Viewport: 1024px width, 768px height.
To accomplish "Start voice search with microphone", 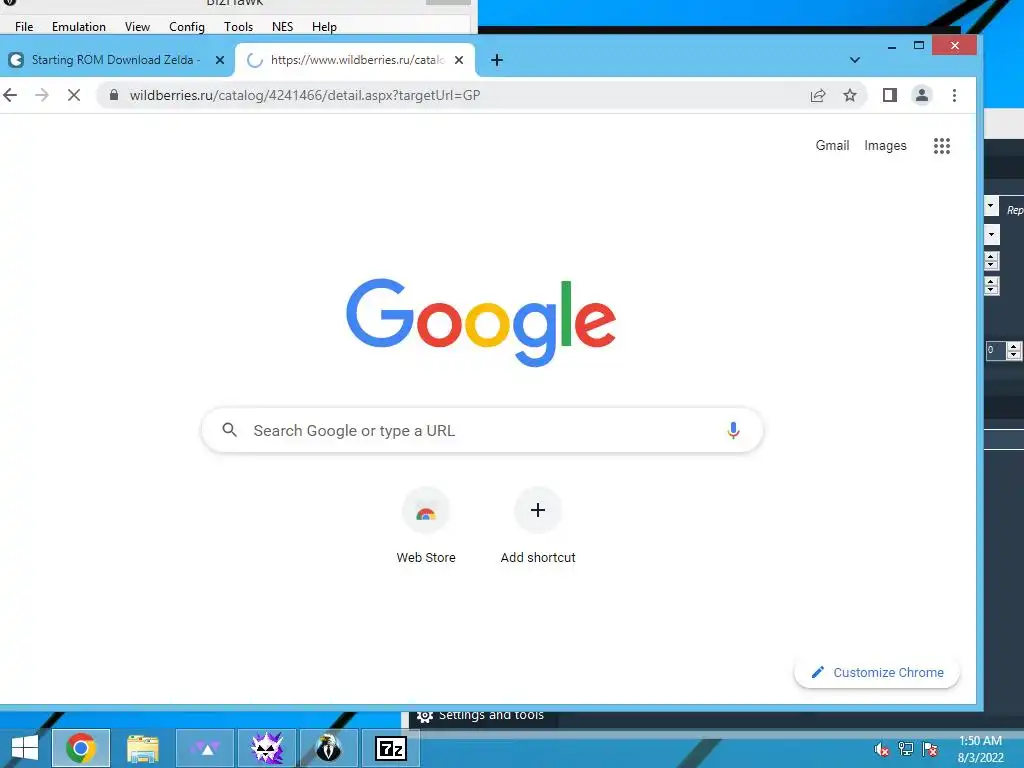I will 733,430.
